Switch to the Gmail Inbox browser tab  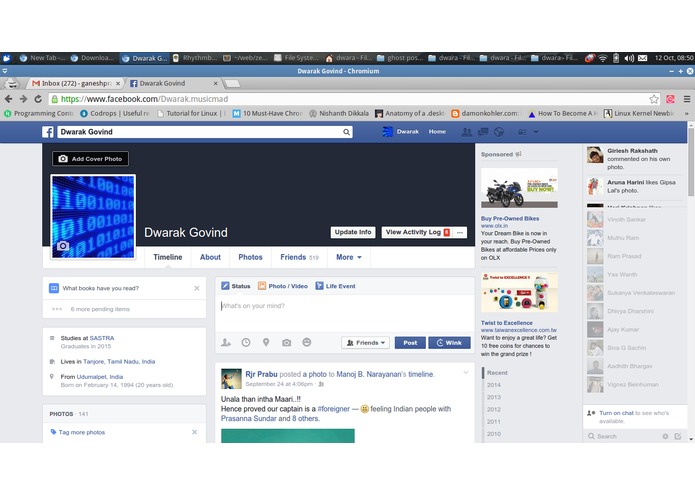coord(76,83)
